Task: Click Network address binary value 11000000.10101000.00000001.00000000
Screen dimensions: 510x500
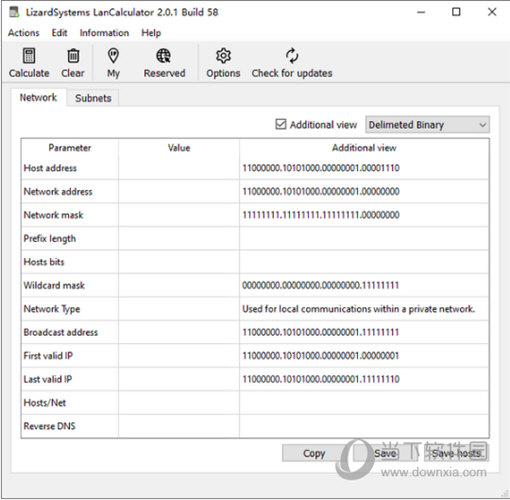Action: pos(321,191)
